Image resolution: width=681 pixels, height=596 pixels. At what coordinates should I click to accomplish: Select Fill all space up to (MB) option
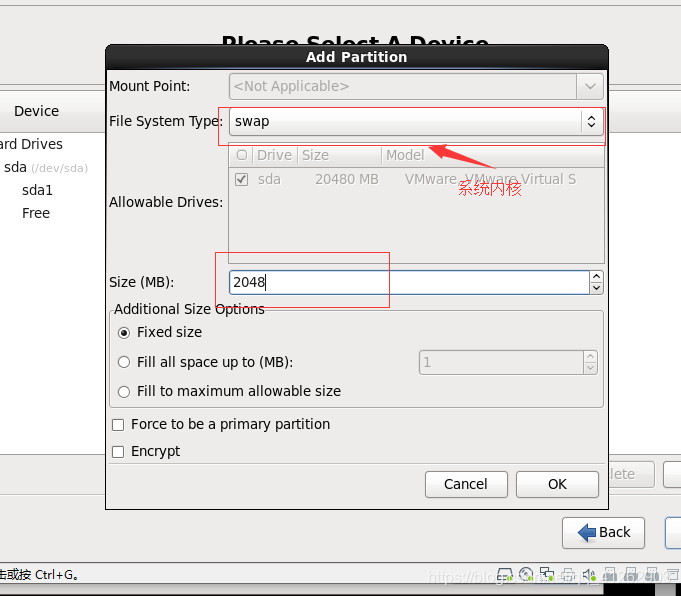click(124, 362)
